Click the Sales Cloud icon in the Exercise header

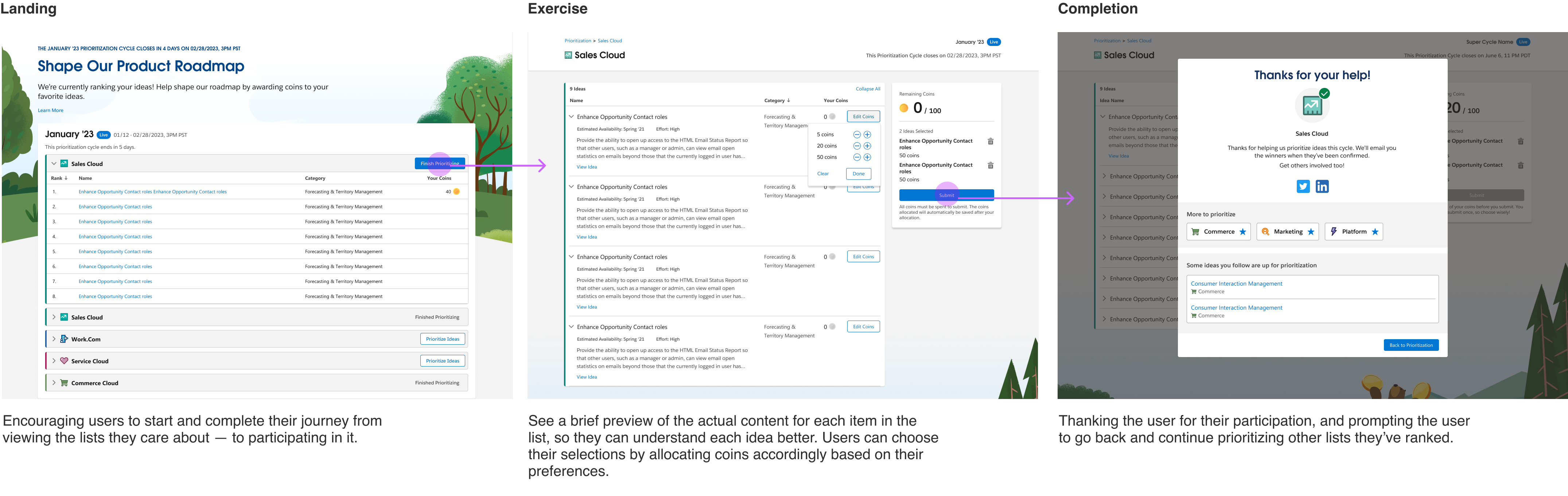tap(568, 55)
